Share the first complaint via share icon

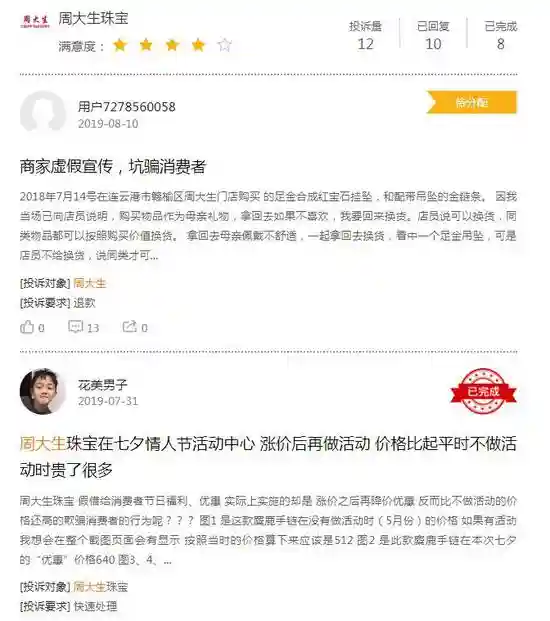point(129,327)
